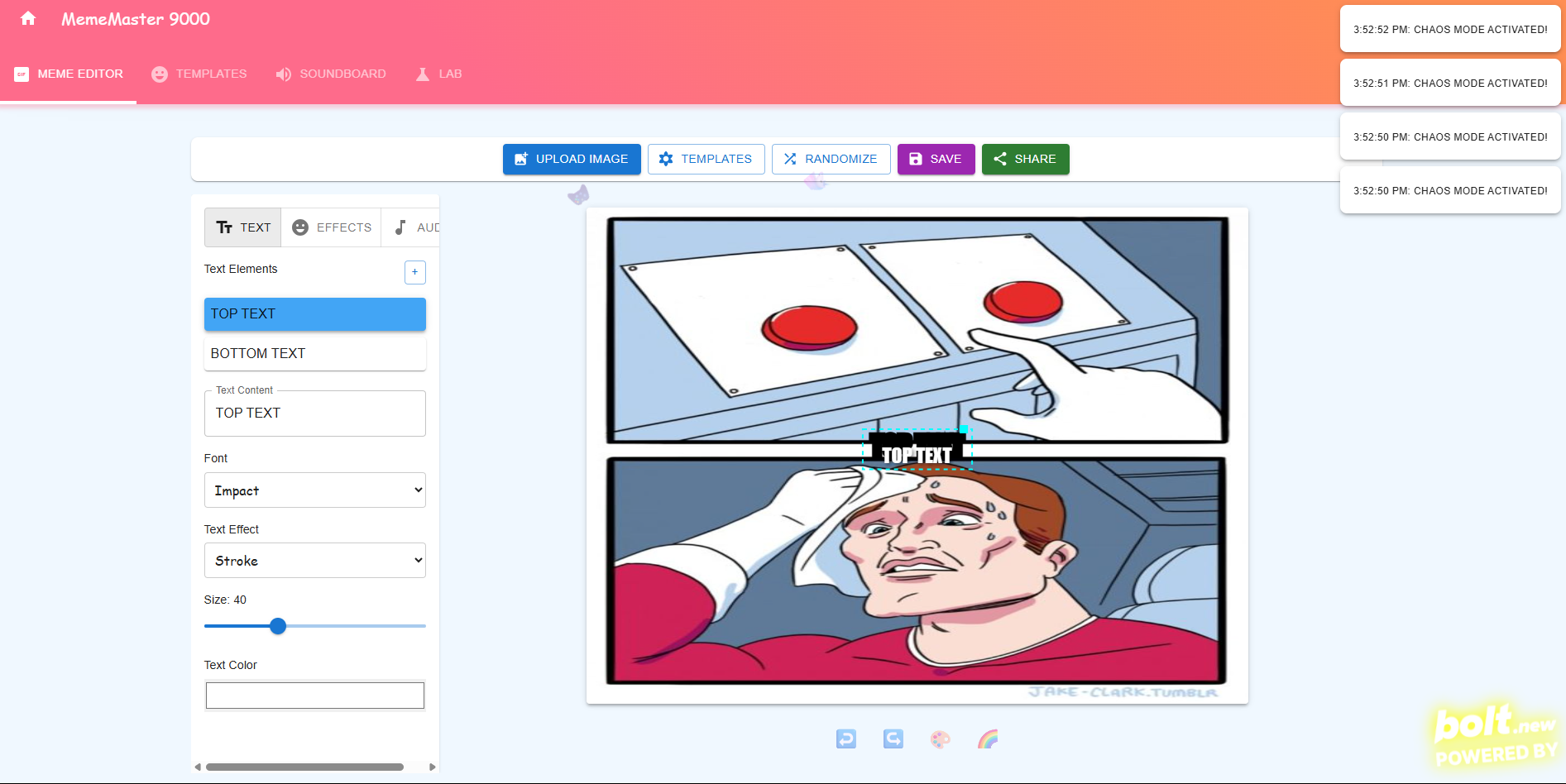This screenshot has height=784, width=1566.
Task: Click the home icon in the header
Action: tap(28, 17)
